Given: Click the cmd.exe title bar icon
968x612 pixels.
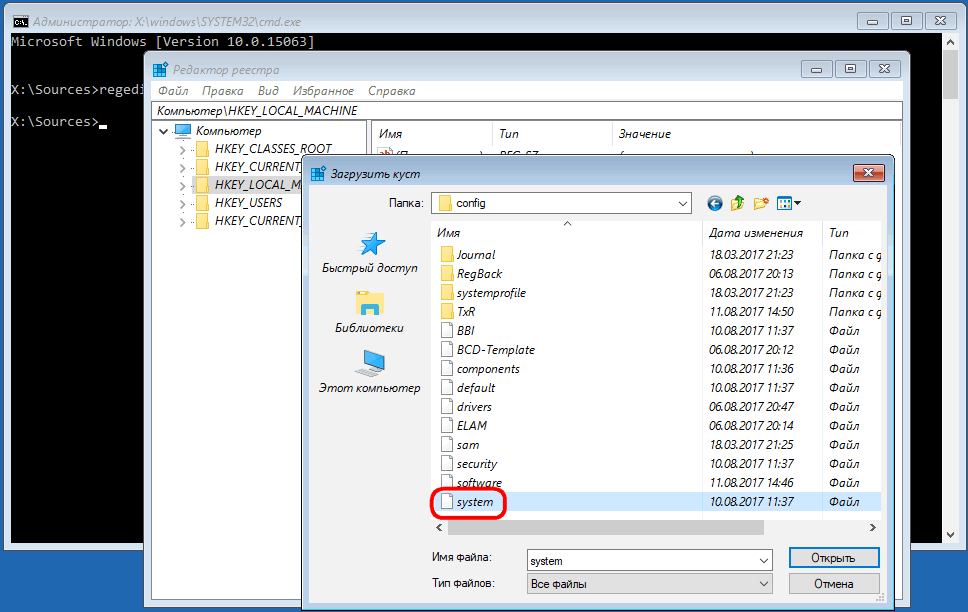Looking at the screenshot, I should [x=20, y=22].
